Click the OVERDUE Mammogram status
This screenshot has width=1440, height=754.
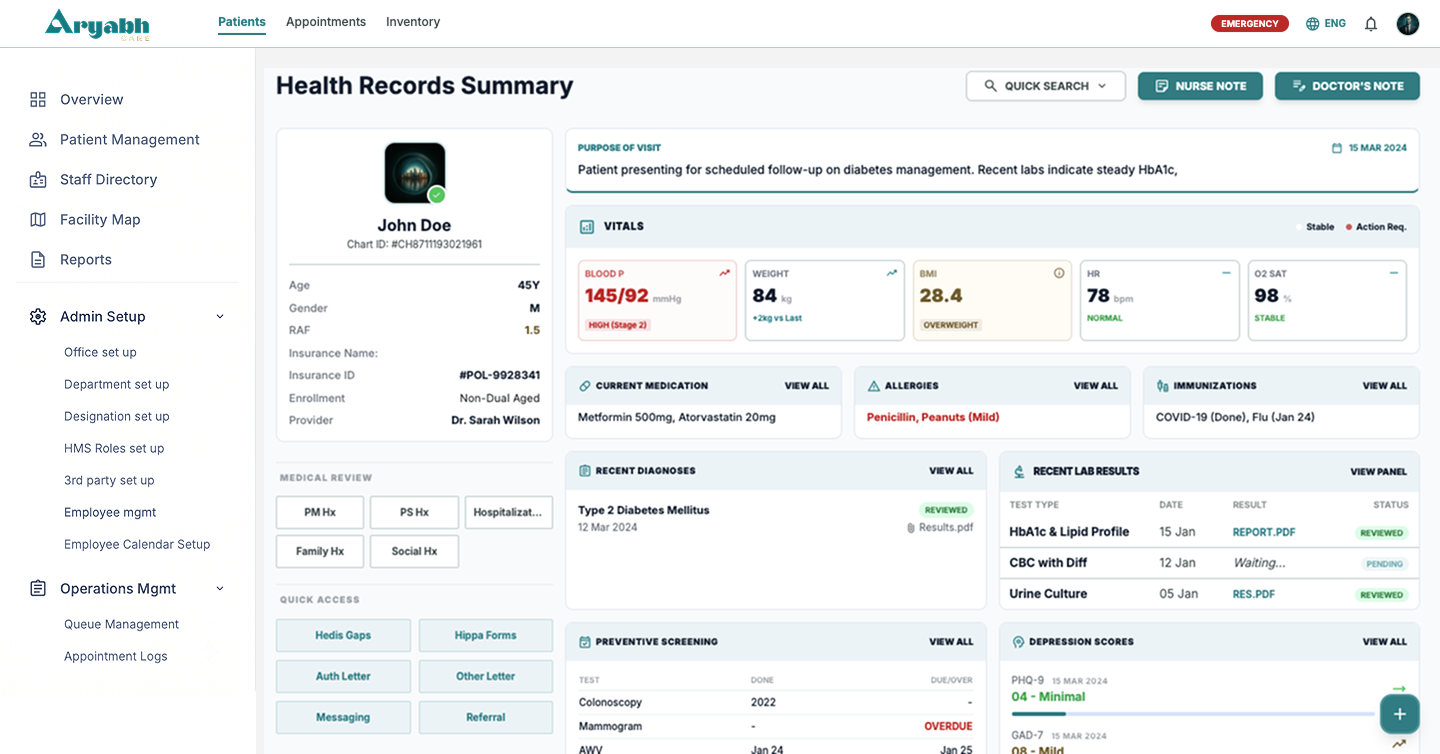[x=948, y=727]
